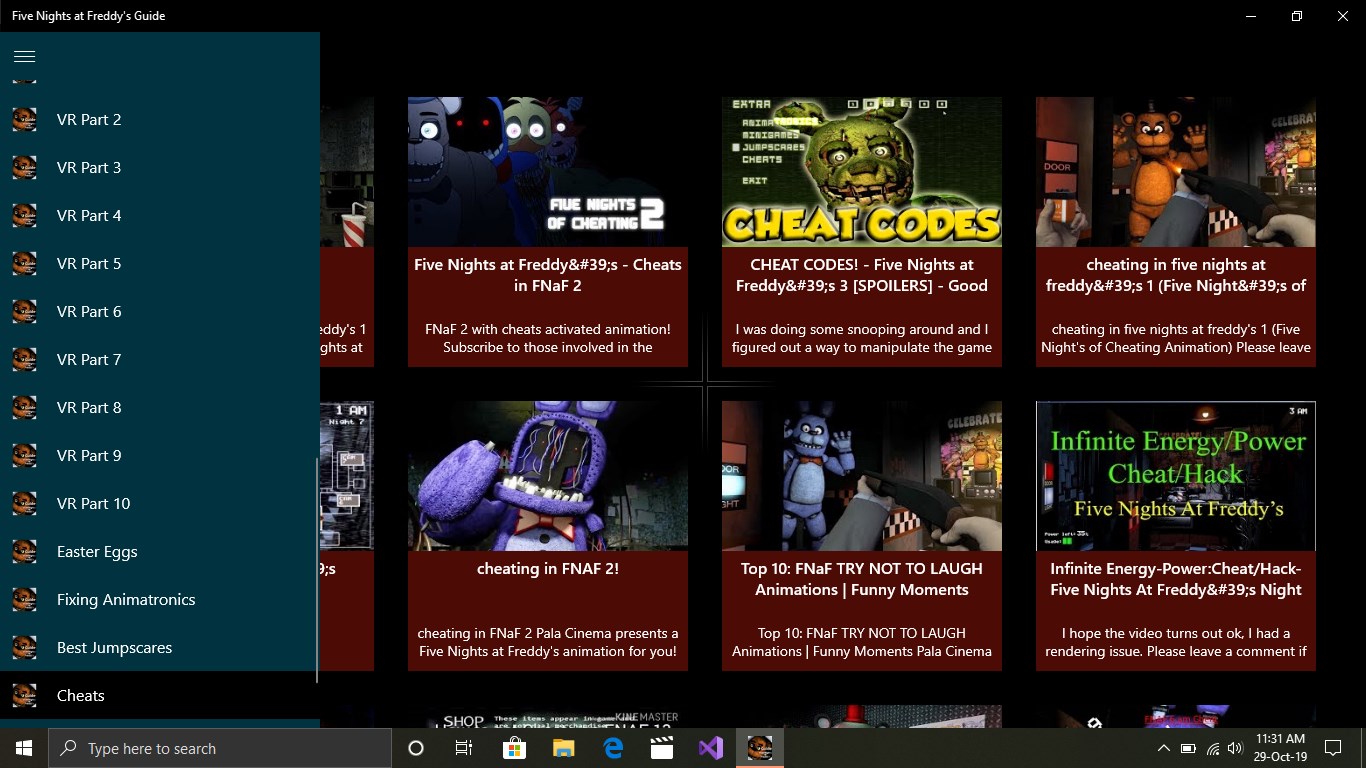Screen dimensions: 1366x768
Task: Open Movies & TV from the taskbar
Action: (661, 748)
